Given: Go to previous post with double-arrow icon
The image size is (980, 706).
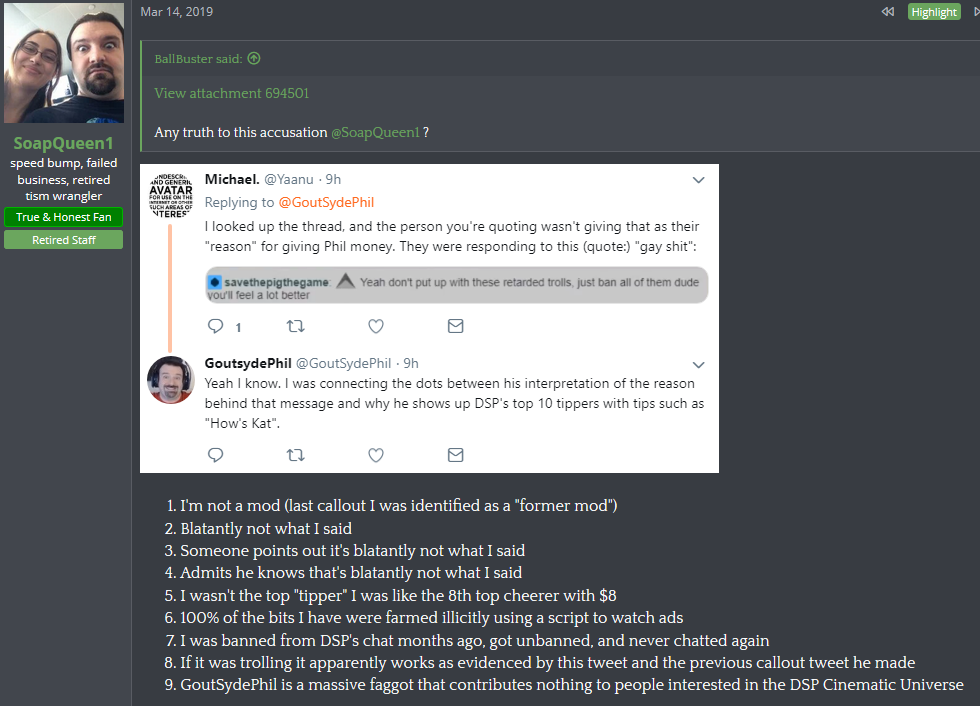Looking at the screenshot, I should (x=888, y=12).
